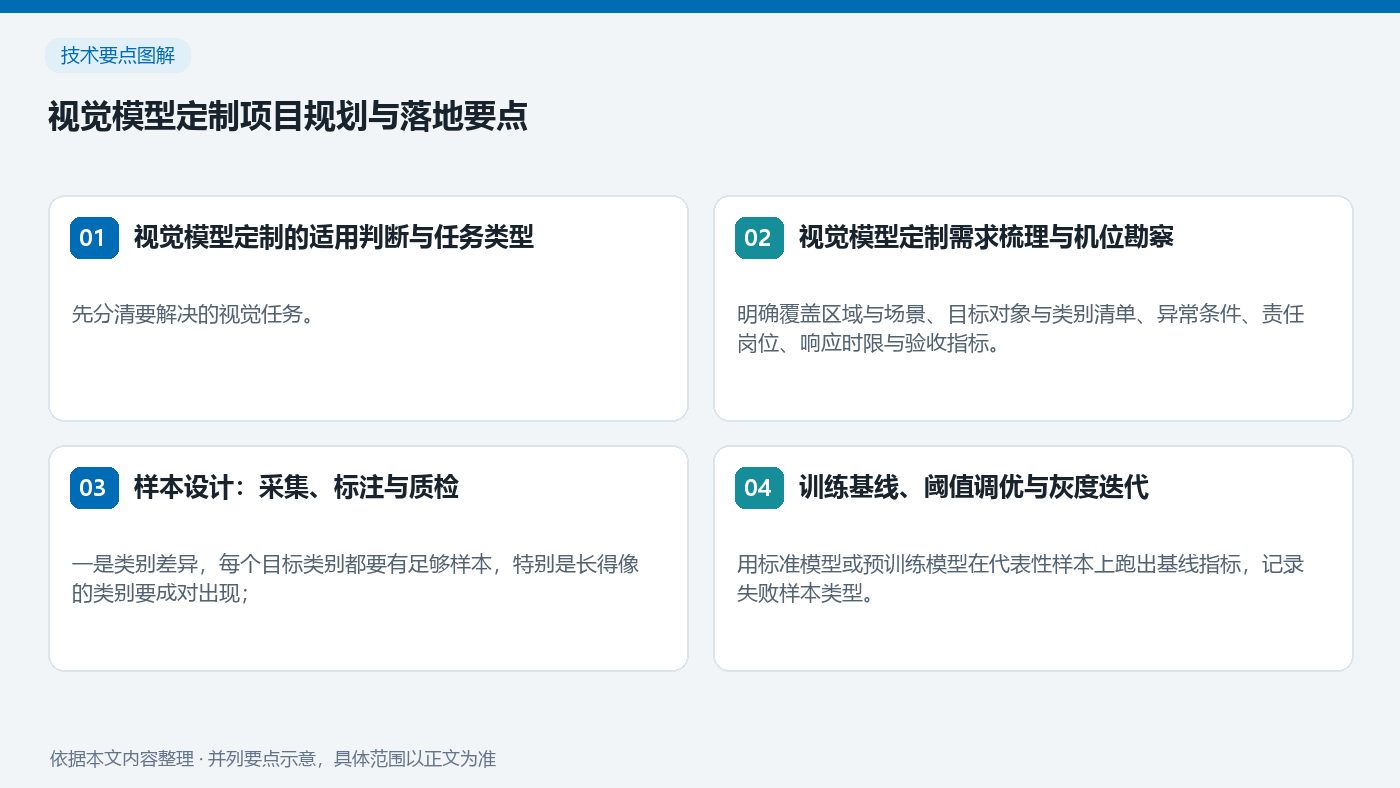Screen dimensions: 1400x788
Task: Select heading 视觉模型定制需求梳理与机位勘察
Action: pyautogui.click(x=986, y=238)
